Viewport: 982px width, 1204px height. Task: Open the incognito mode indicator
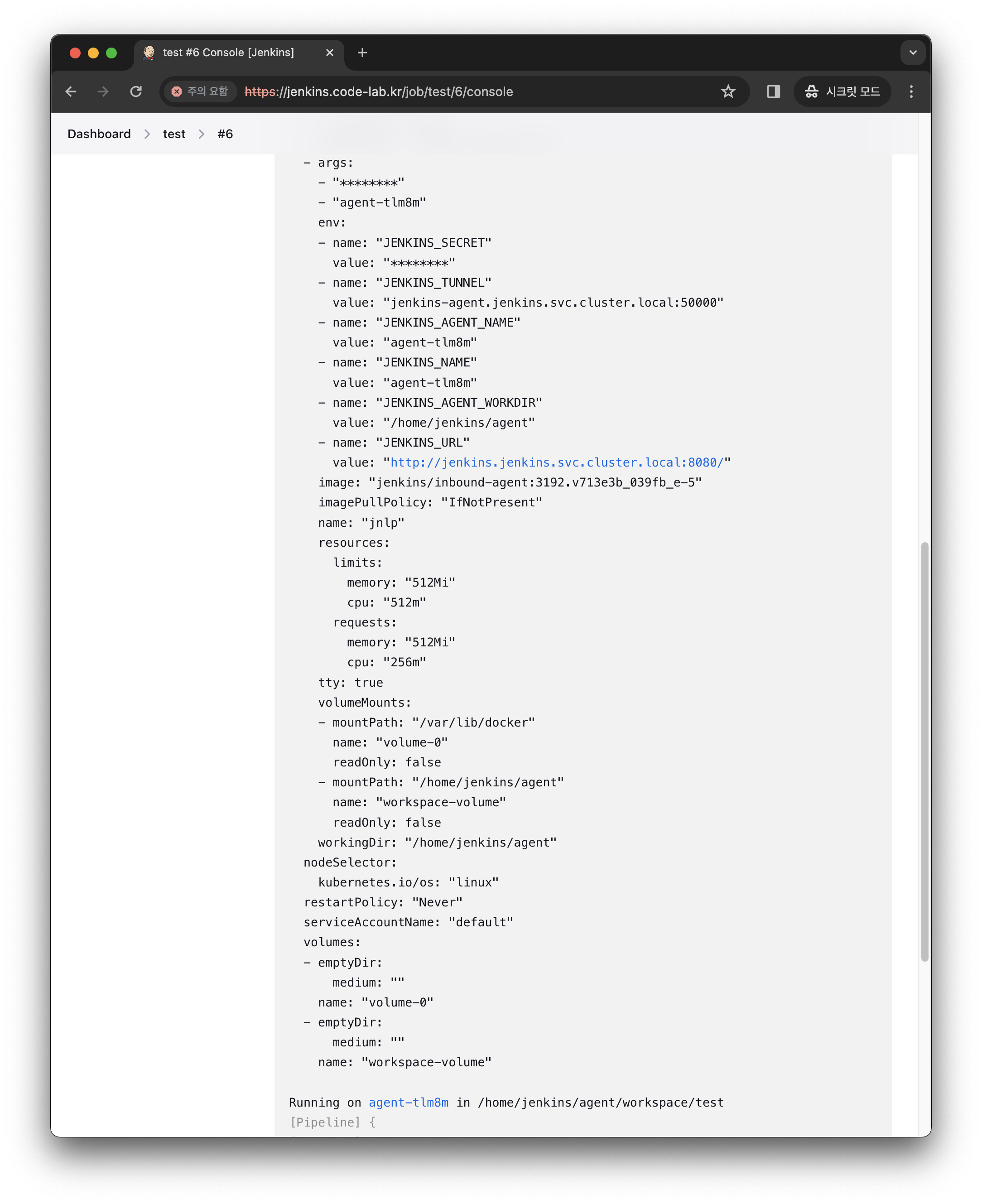842,92
